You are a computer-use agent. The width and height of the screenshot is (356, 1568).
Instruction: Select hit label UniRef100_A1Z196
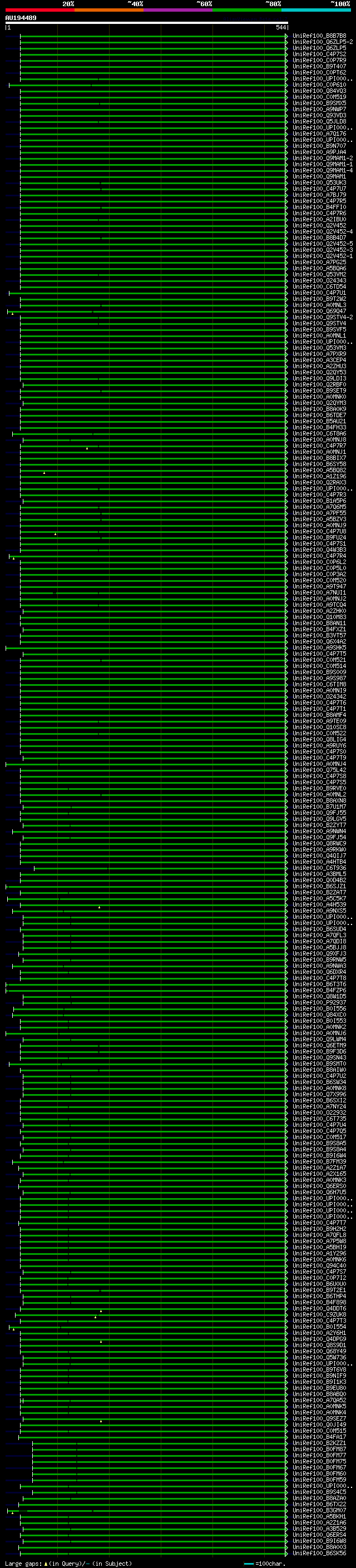(x=319, y=476)
